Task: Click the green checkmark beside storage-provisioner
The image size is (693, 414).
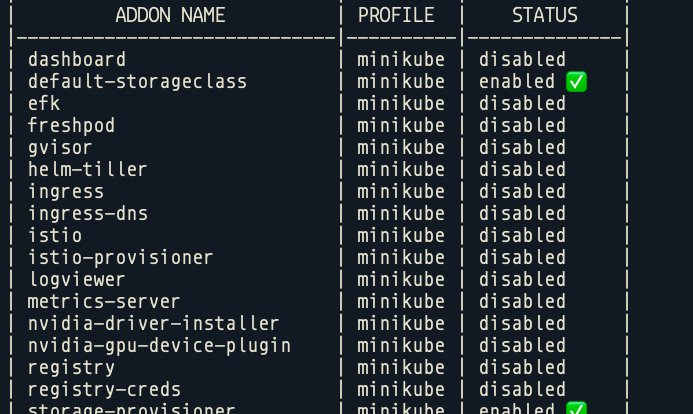Action: (x=576, y=408)
